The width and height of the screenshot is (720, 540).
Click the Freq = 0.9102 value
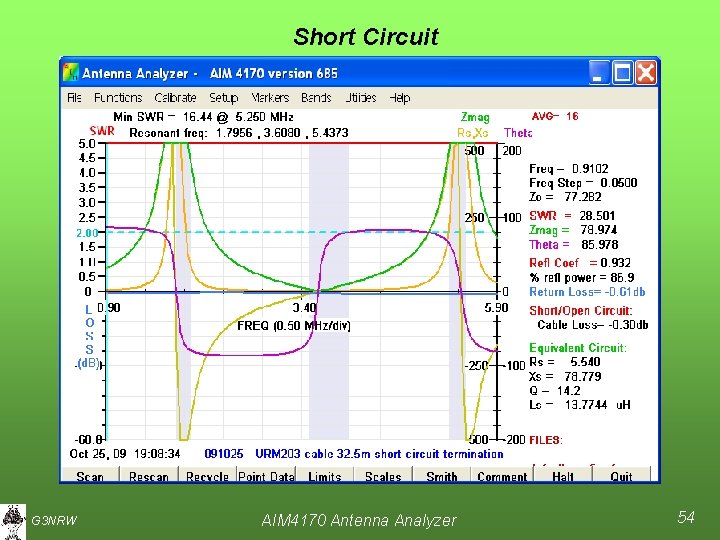tap(569, 169)
